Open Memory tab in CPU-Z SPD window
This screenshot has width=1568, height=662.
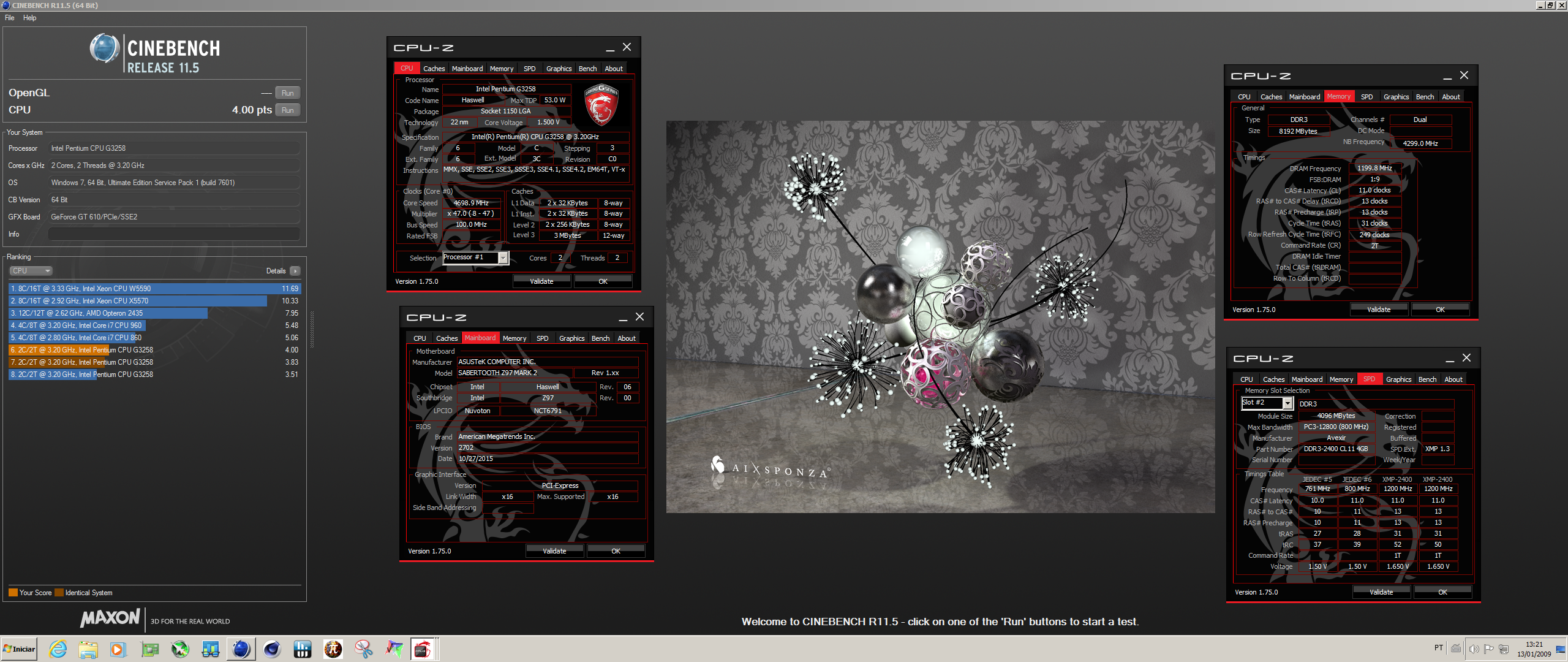1341,379
